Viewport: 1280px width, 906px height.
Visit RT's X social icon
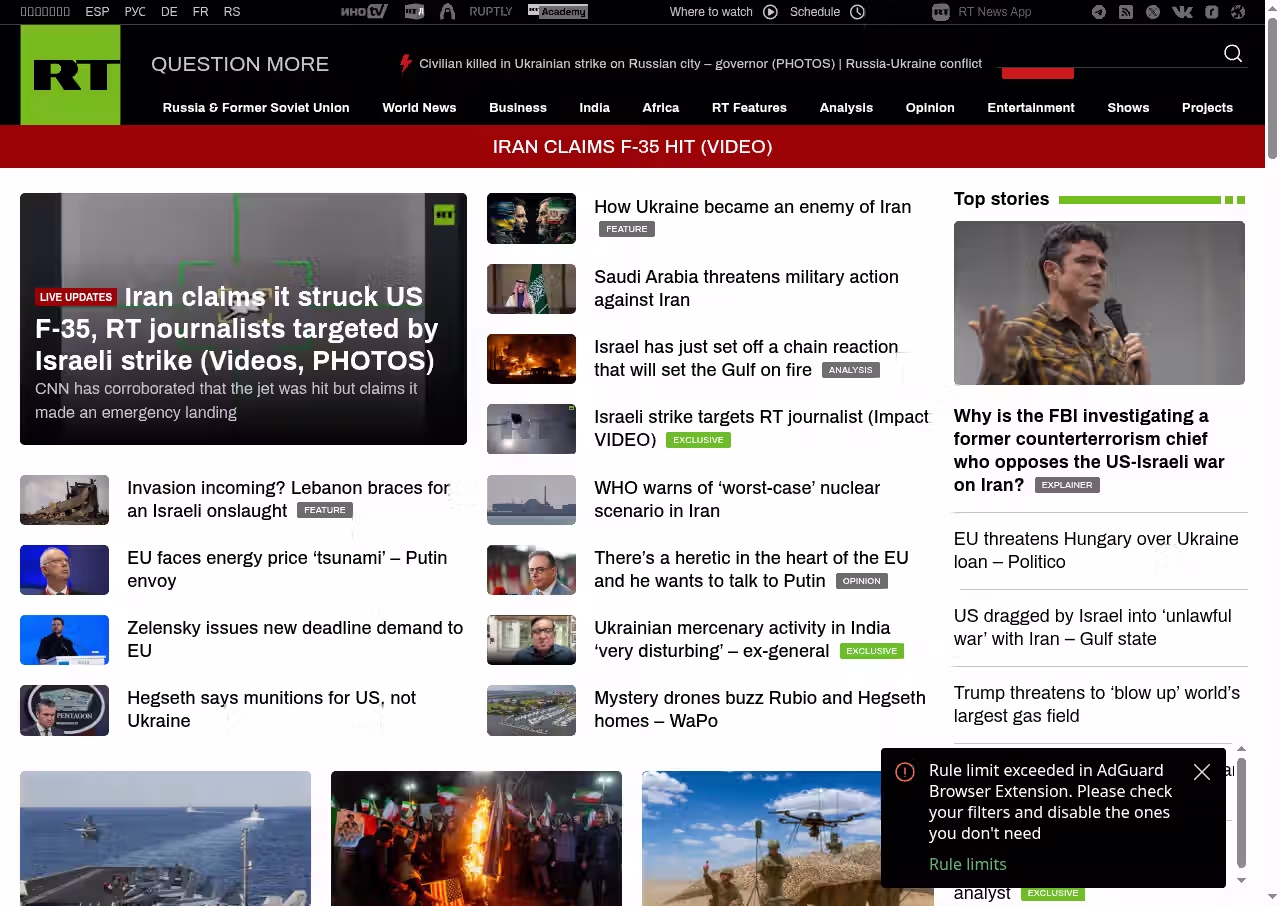(1153, 12)
